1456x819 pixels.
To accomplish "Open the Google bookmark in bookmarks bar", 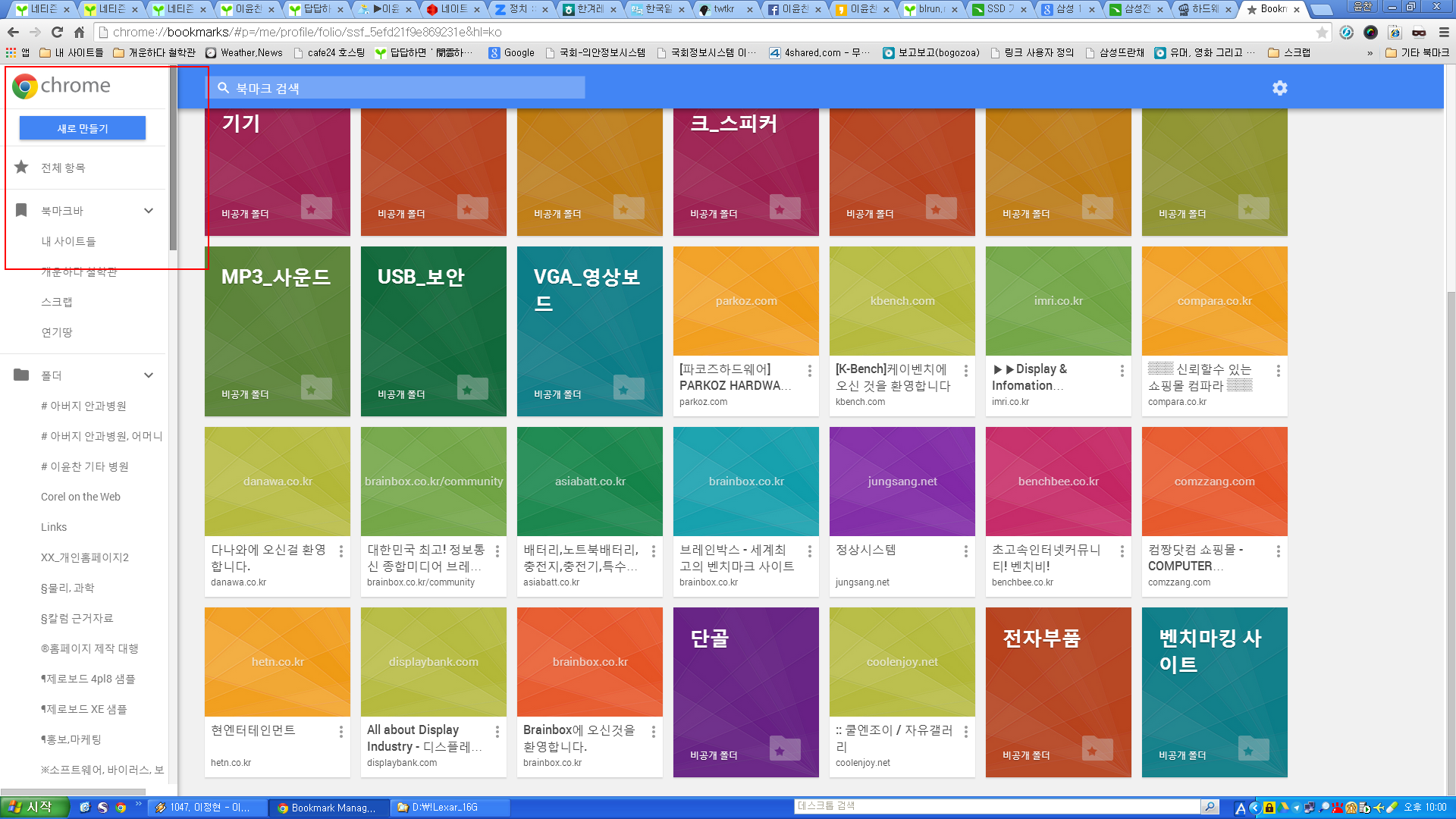I will click(x=512, y=52).
